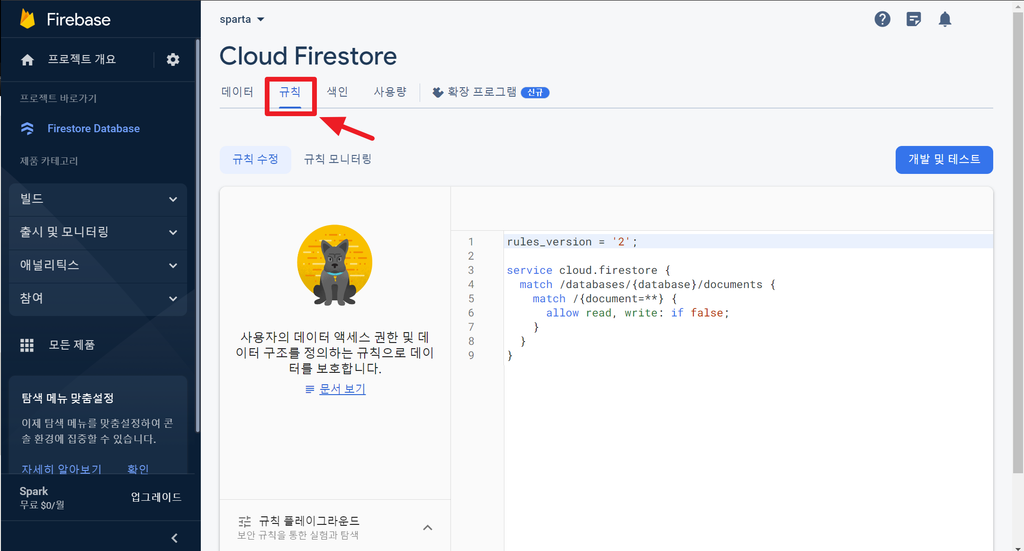Click the Firebase flame logo

click(x=27, y=19)
